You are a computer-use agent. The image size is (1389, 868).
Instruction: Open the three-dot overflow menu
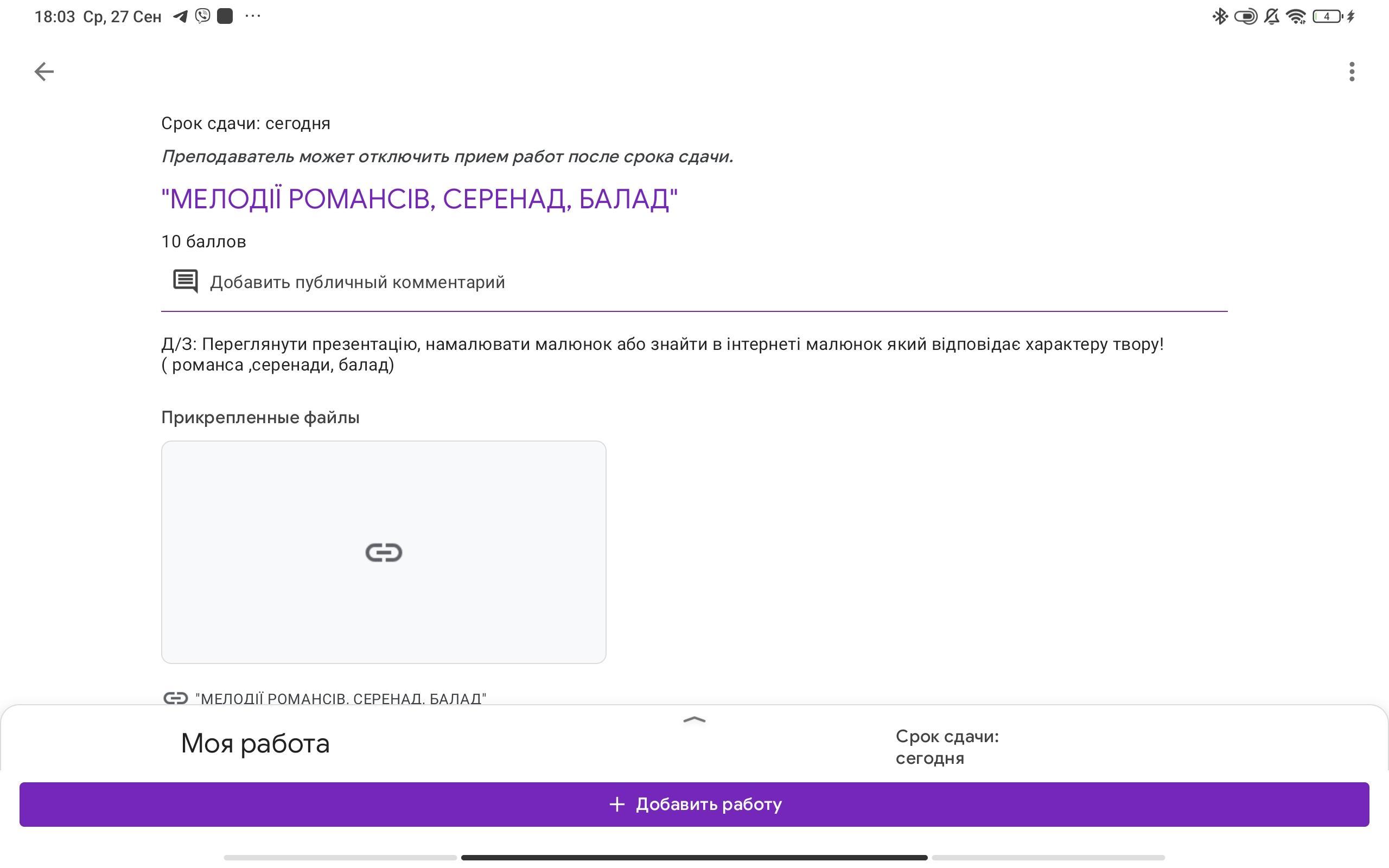pyautogui.click(x=1352, y=72)
